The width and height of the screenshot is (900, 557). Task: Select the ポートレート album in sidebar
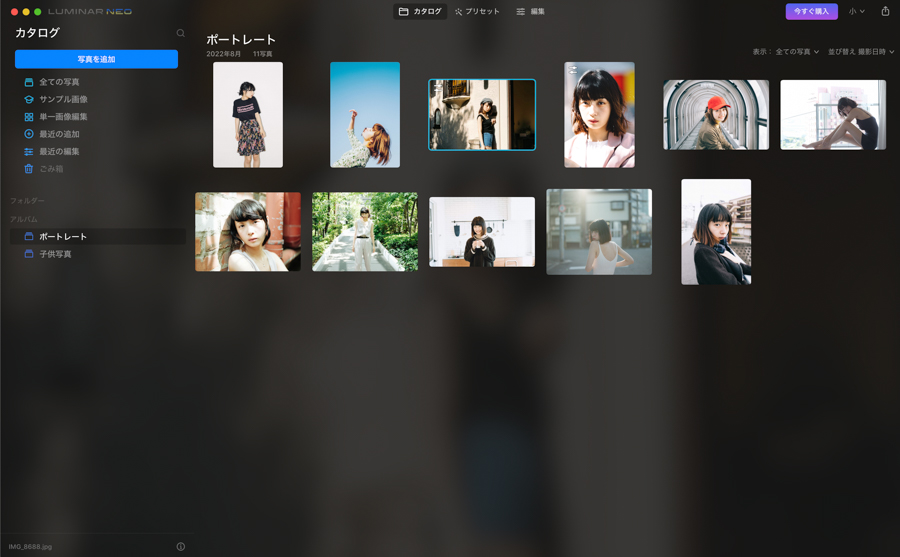(62, 237)
